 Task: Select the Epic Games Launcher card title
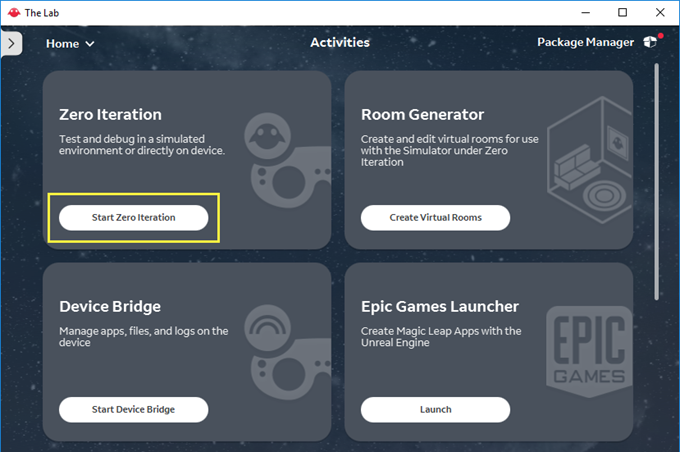click(x=440, y=306)
